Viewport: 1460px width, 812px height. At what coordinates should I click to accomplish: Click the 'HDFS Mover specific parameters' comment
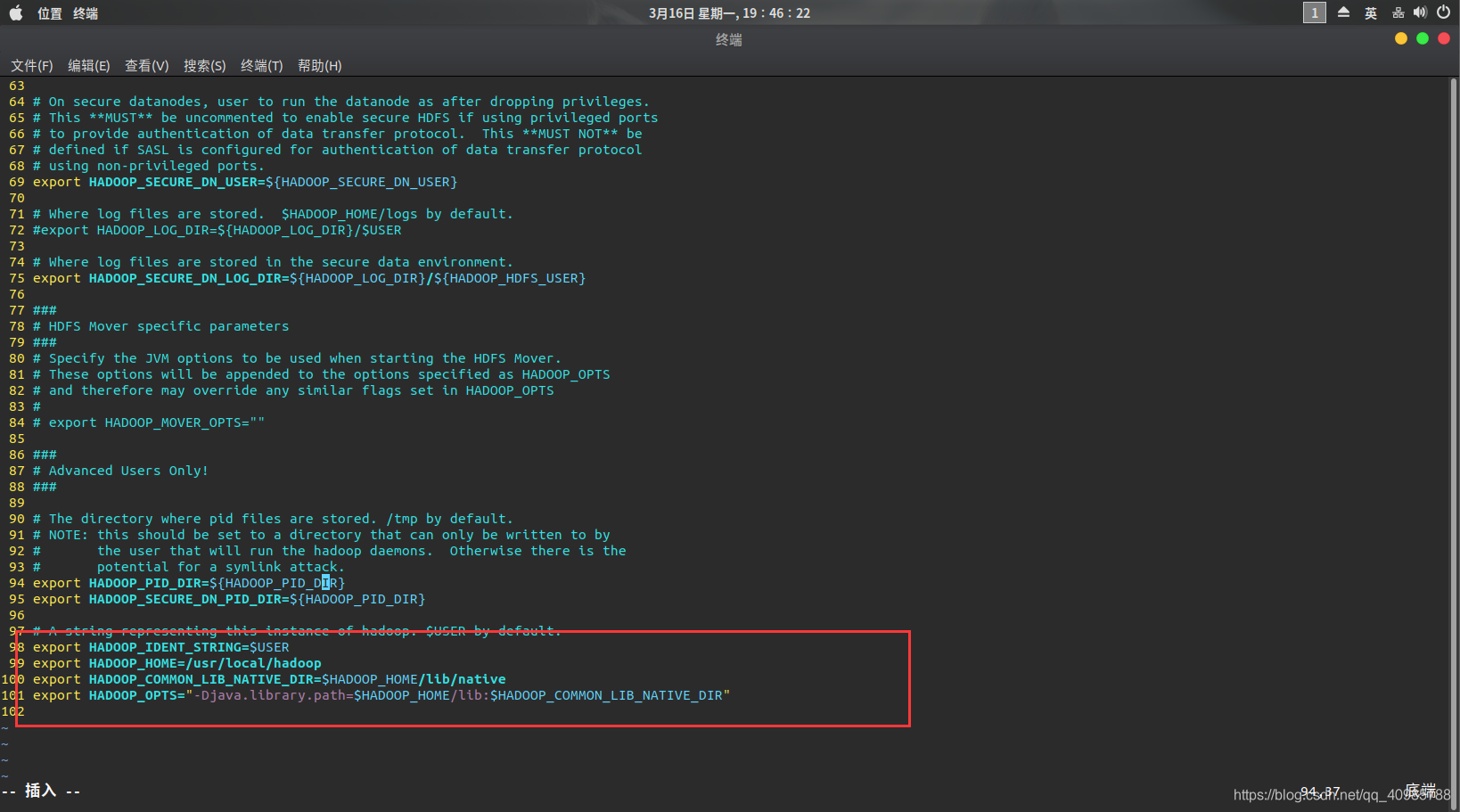tap(161, 326)
